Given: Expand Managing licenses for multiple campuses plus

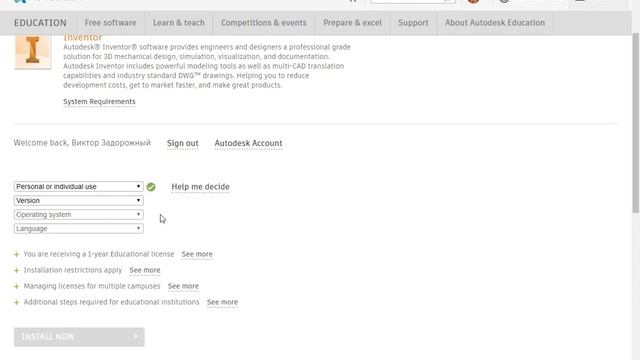Looking at the screenshot, I should (x=16, y=287).
